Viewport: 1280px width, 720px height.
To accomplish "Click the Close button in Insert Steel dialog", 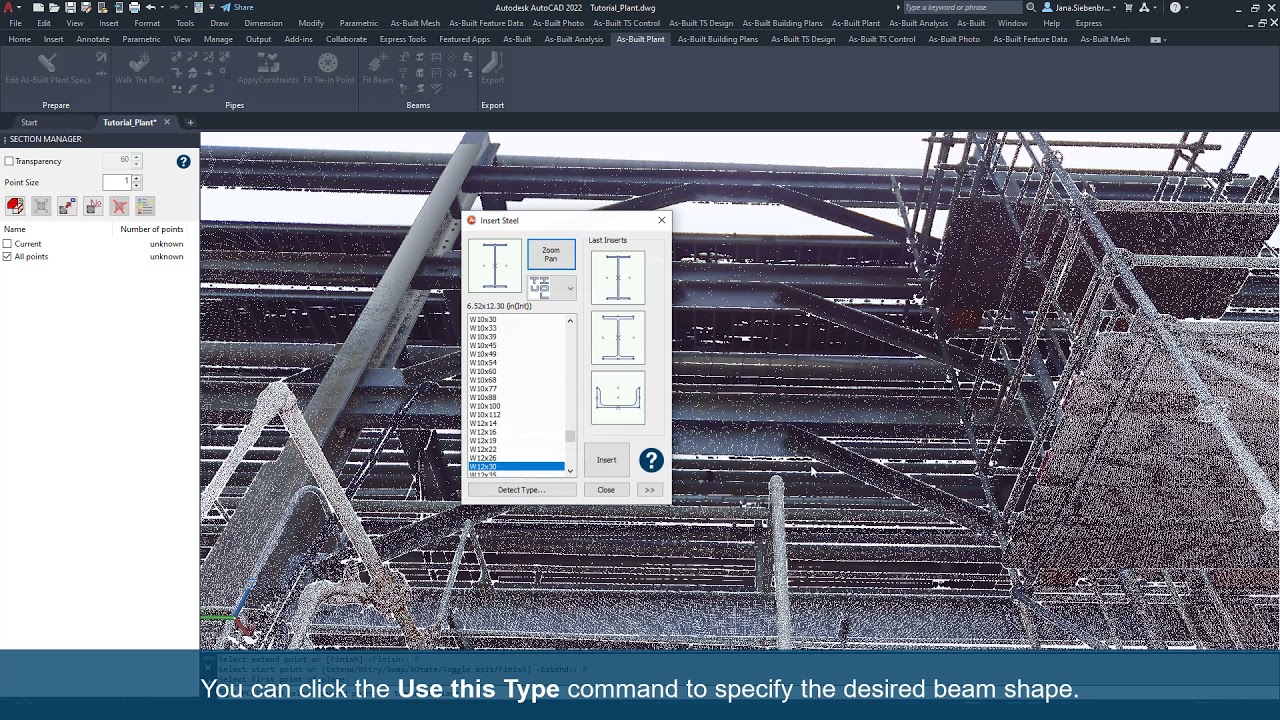I will (606, 490).
